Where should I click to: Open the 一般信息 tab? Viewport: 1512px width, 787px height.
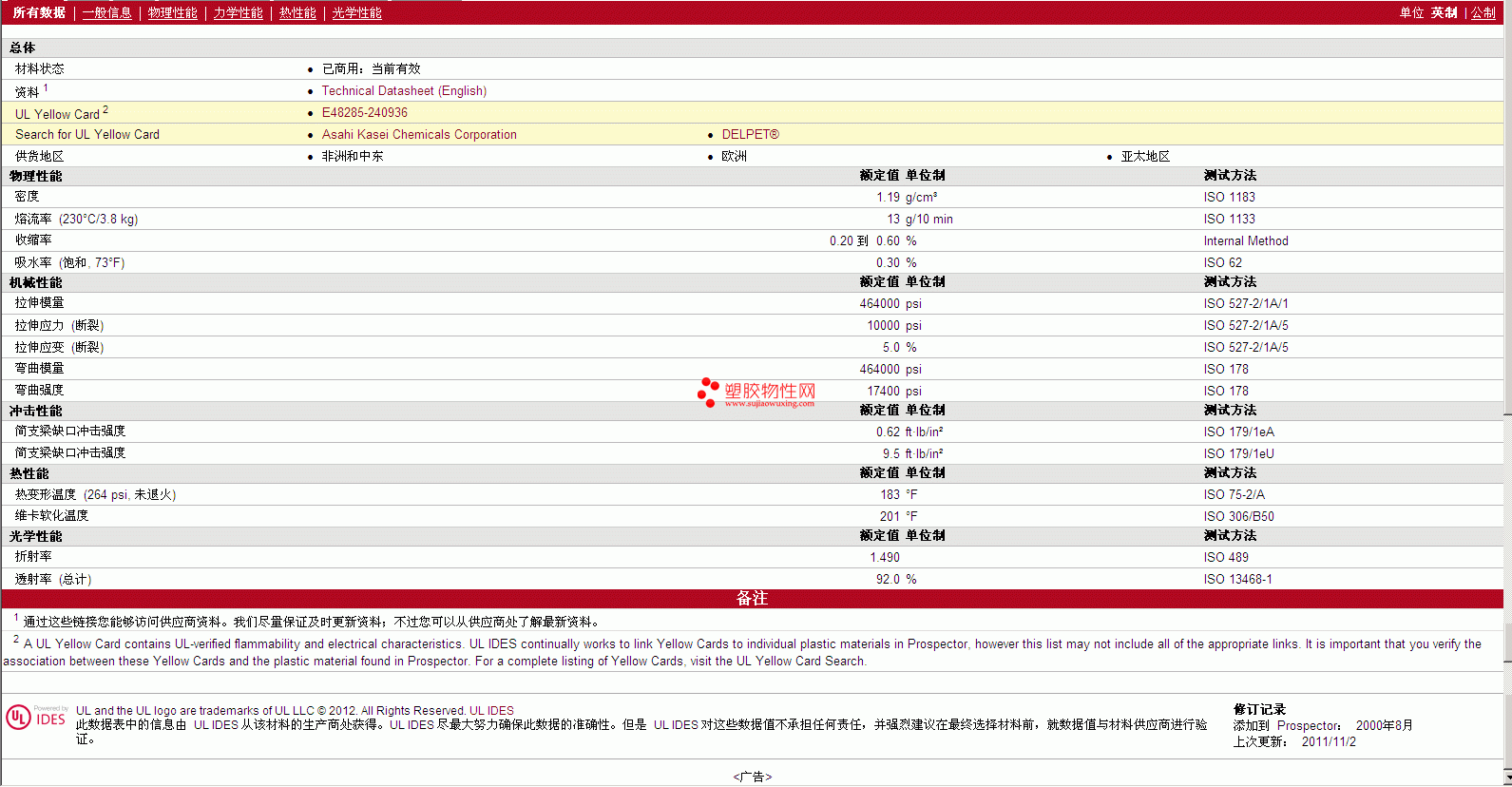pos(107,12)
